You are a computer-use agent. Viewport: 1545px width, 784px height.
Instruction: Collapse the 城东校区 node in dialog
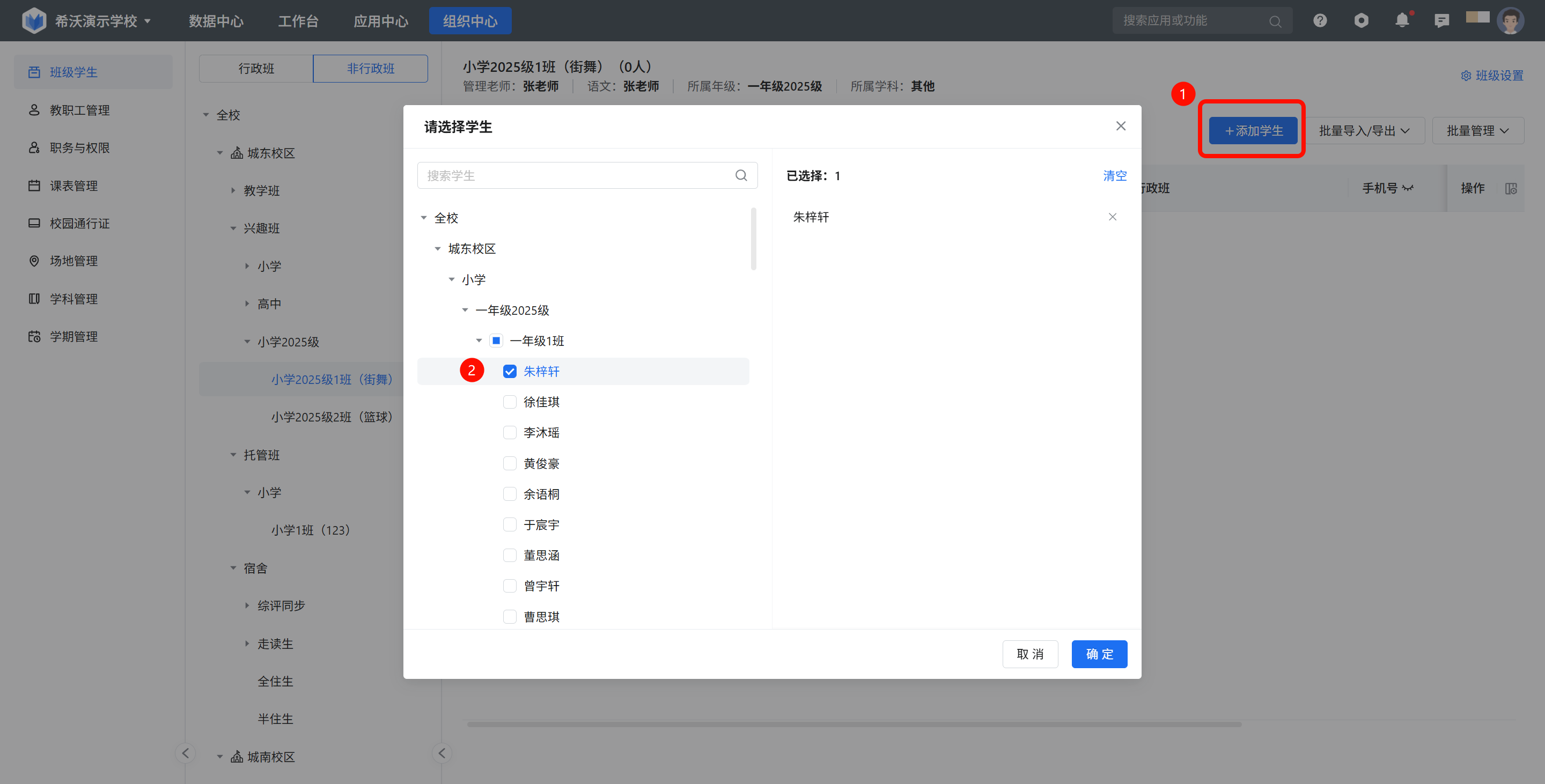[x=438, y=249]
